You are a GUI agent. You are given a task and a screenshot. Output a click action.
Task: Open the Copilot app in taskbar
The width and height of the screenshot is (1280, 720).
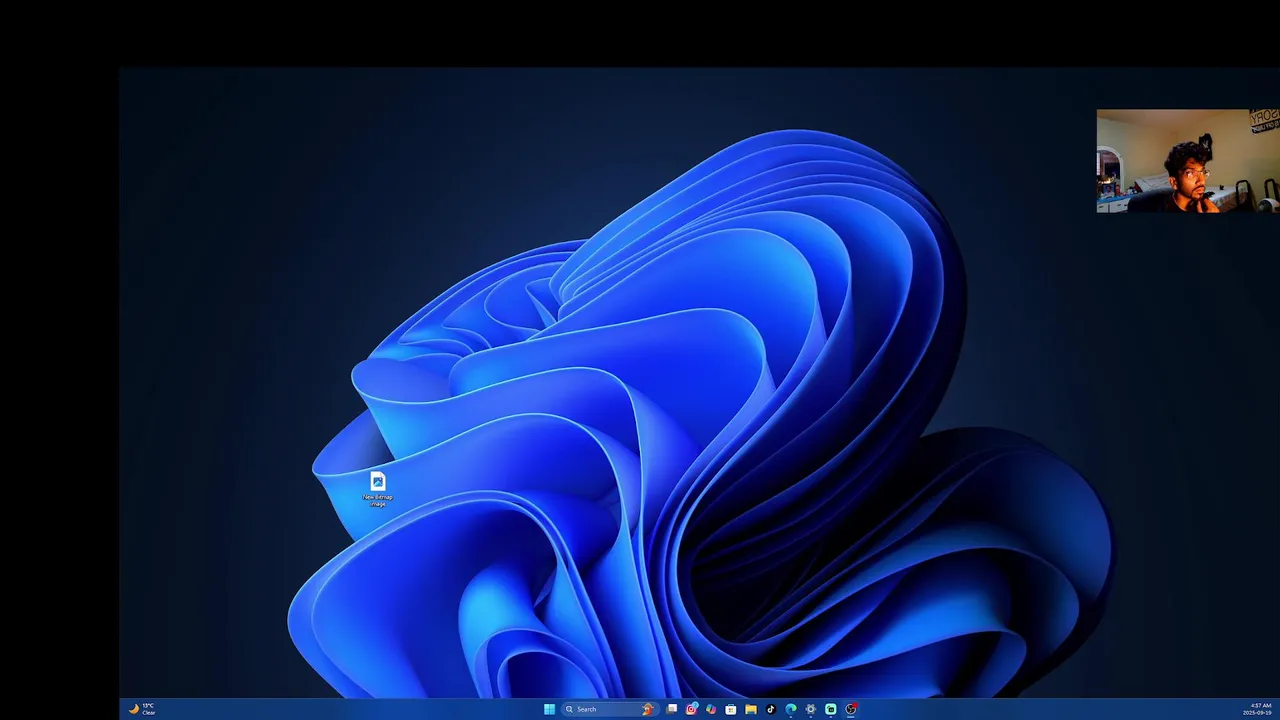pos(711,709)
